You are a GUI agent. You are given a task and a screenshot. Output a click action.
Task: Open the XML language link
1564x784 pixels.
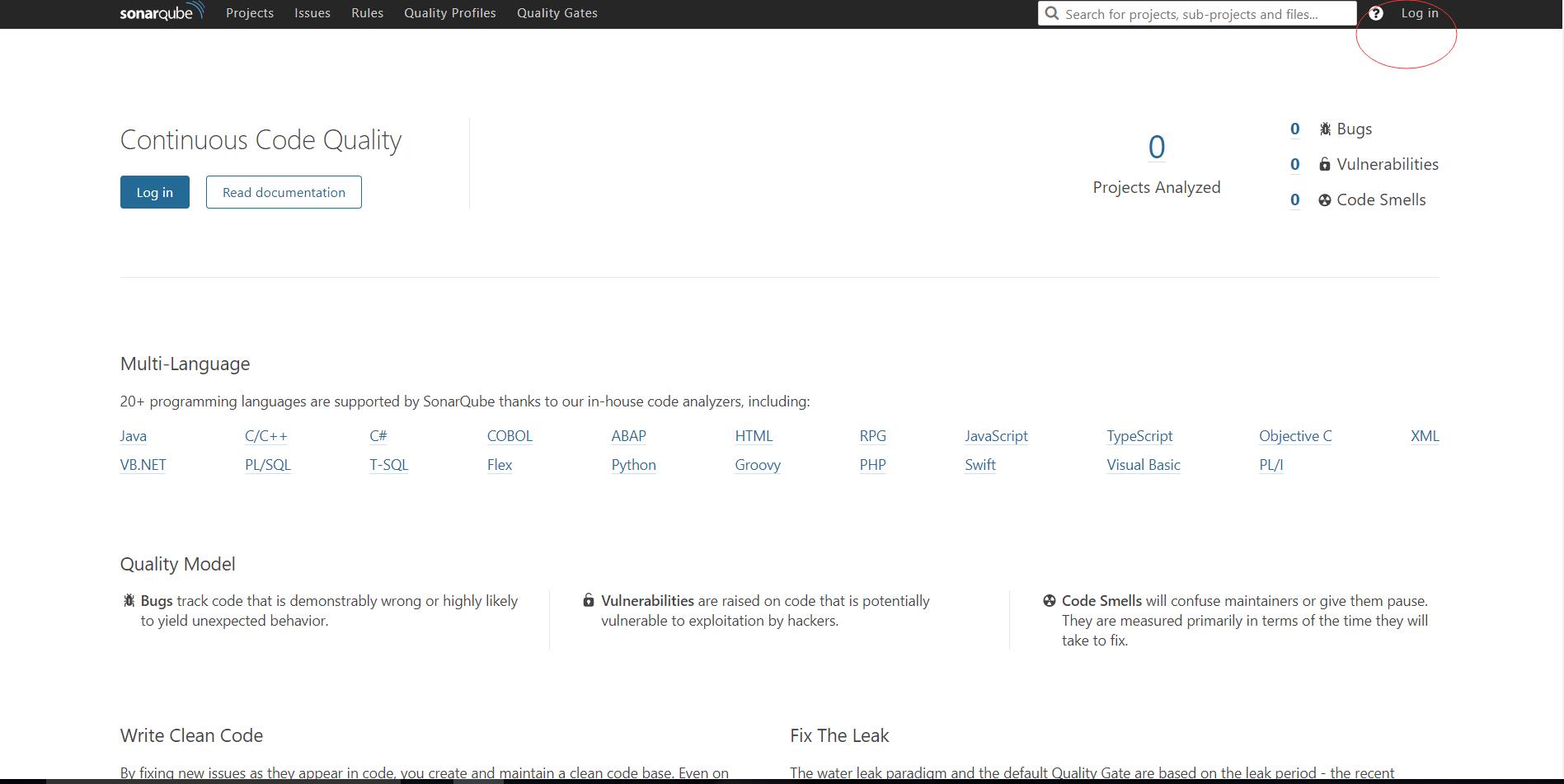[1425, 436]
